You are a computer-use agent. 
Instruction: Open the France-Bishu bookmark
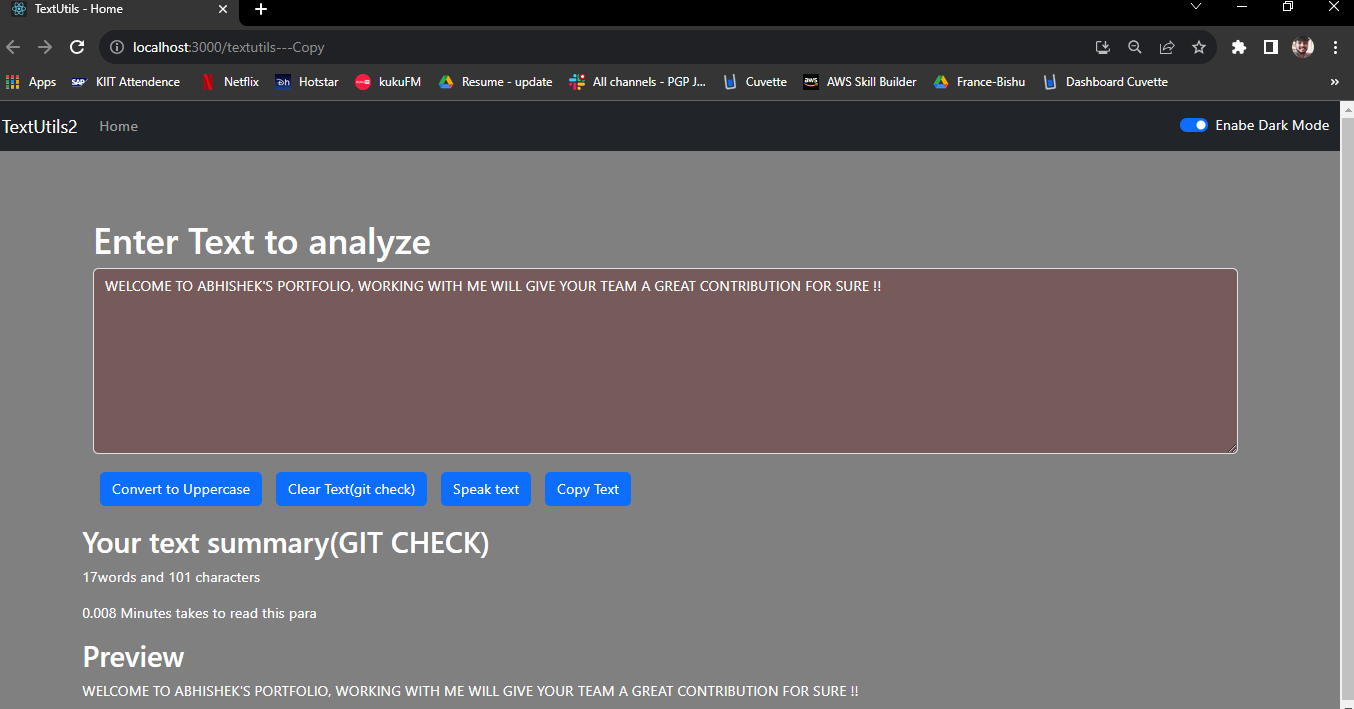click(x=979, y=82)
